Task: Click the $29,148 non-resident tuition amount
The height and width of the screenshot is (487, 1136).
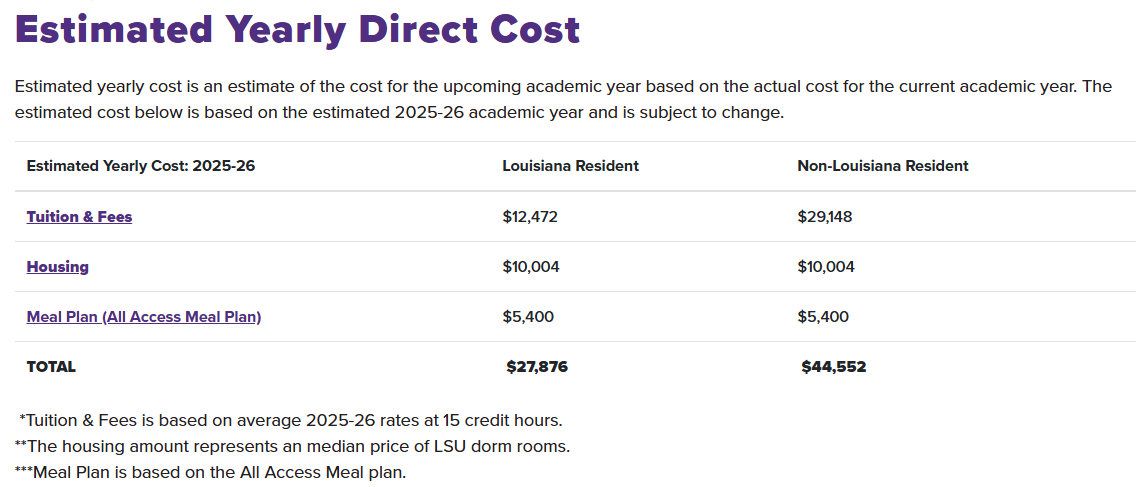Action: coord(825,217)
